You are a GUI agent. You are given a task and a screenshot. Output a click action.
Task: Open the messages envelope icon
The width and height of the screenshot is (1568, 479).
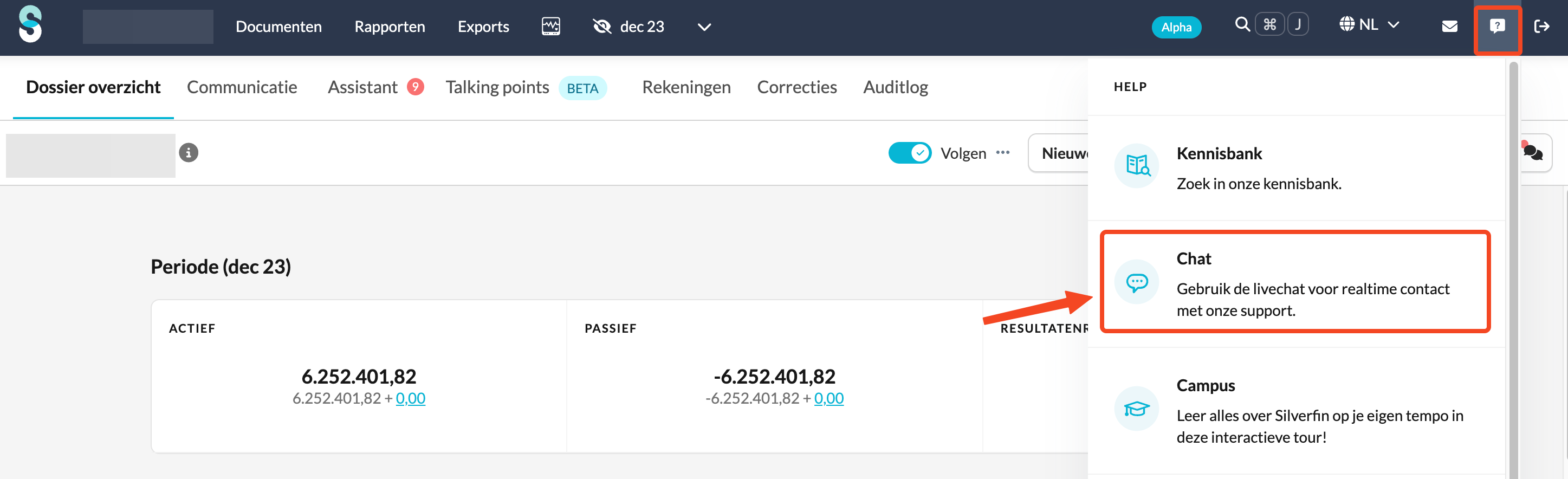click(x=1449, y=26)
